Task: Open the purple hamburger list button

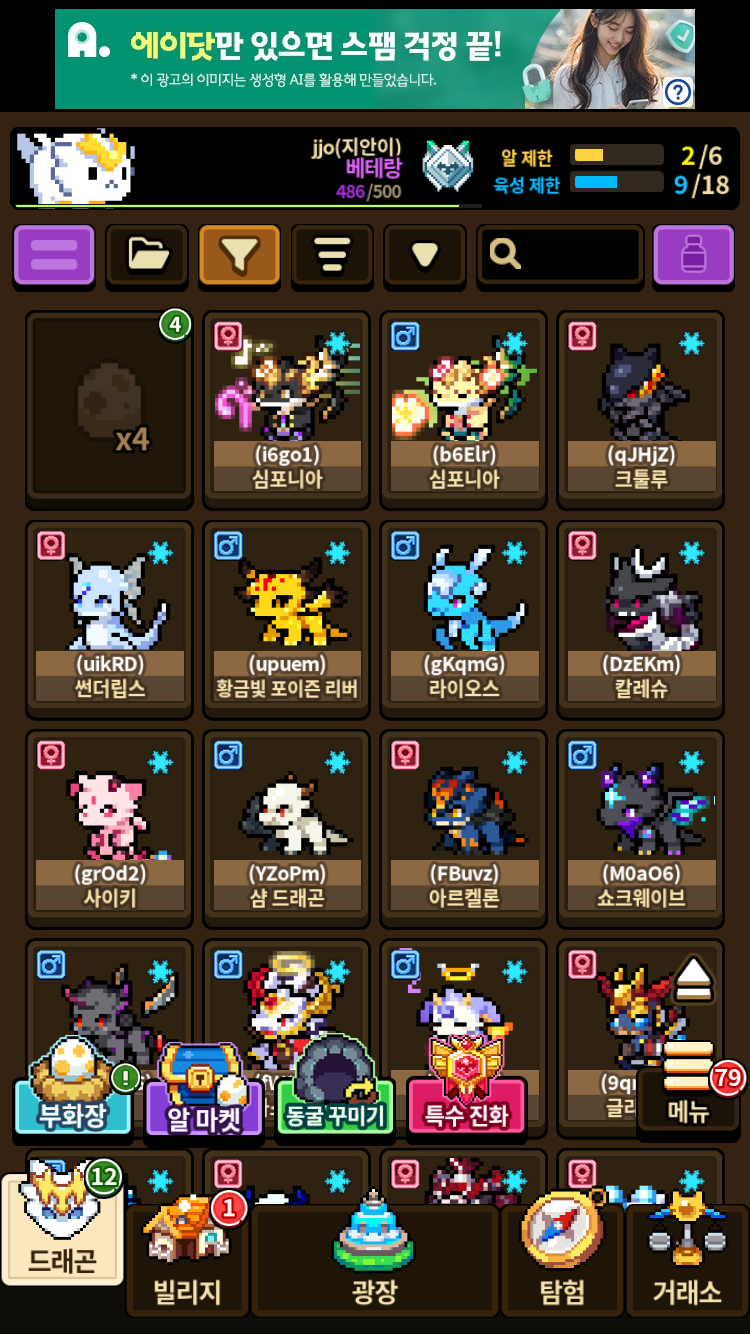Action: [54, 255]
